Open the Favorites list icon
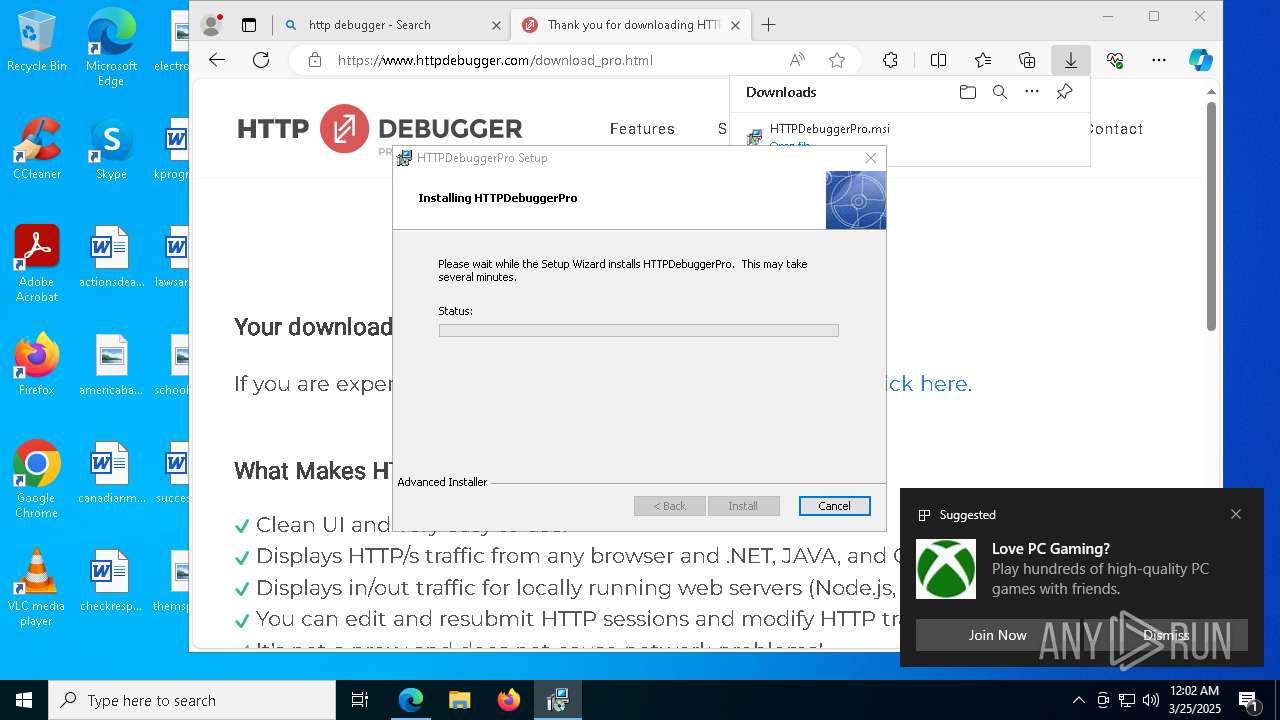Image resolution: width=1280 pixels, height=720 pixels. coord(983,60)
